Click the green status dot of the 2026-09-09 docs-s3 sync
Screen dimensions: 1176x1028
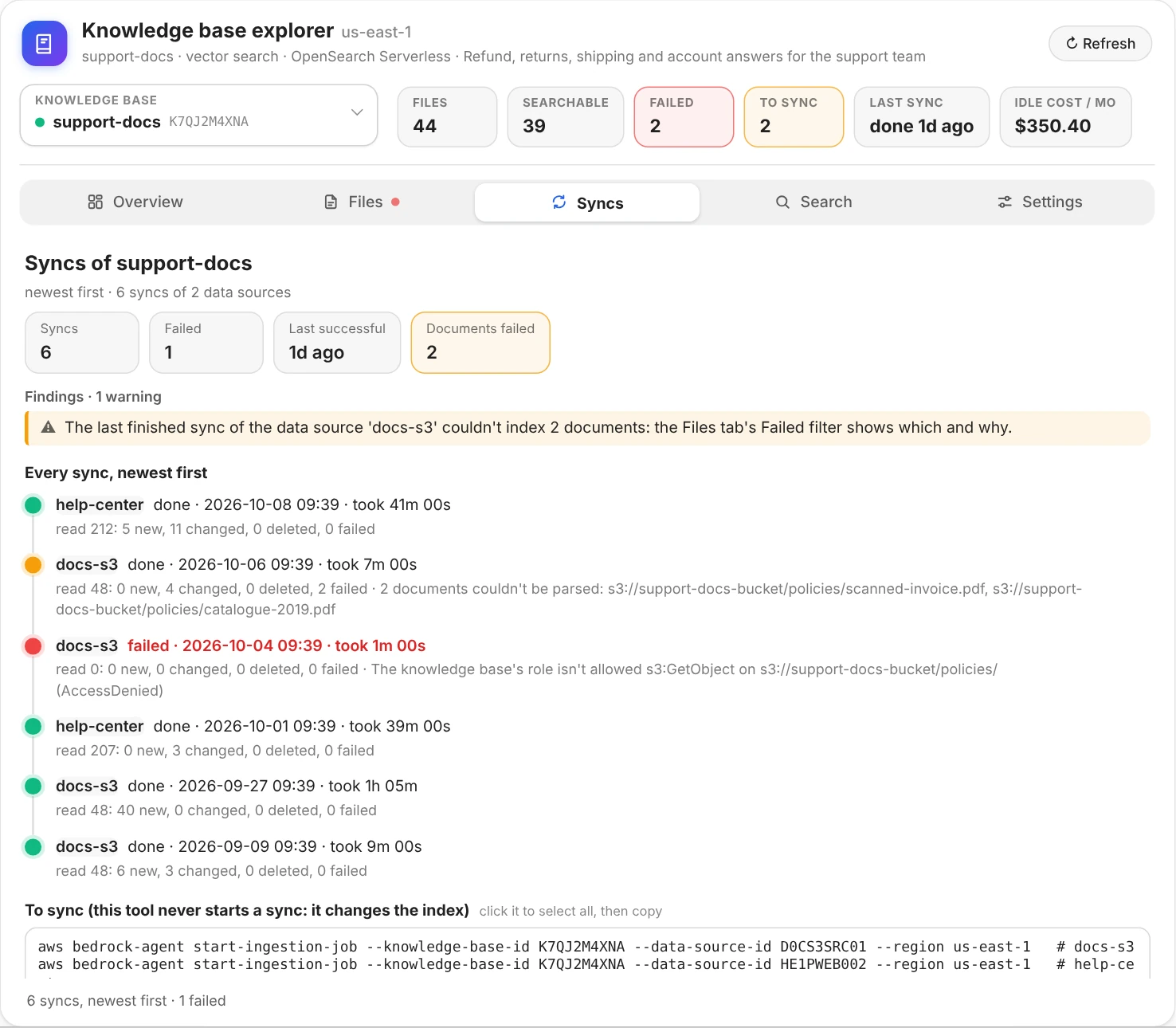pyautogui.click(x=33, y=847)
